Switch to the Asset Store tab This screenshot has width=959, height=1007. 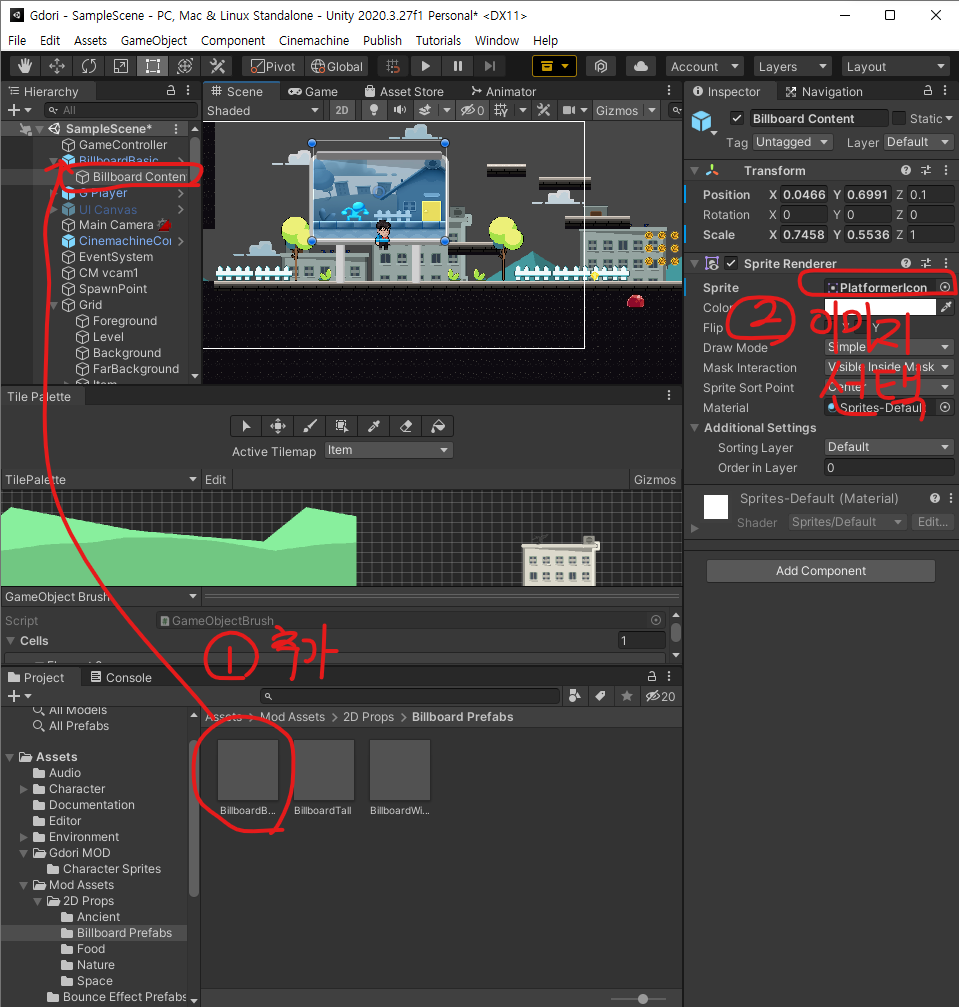coord(404,91)
